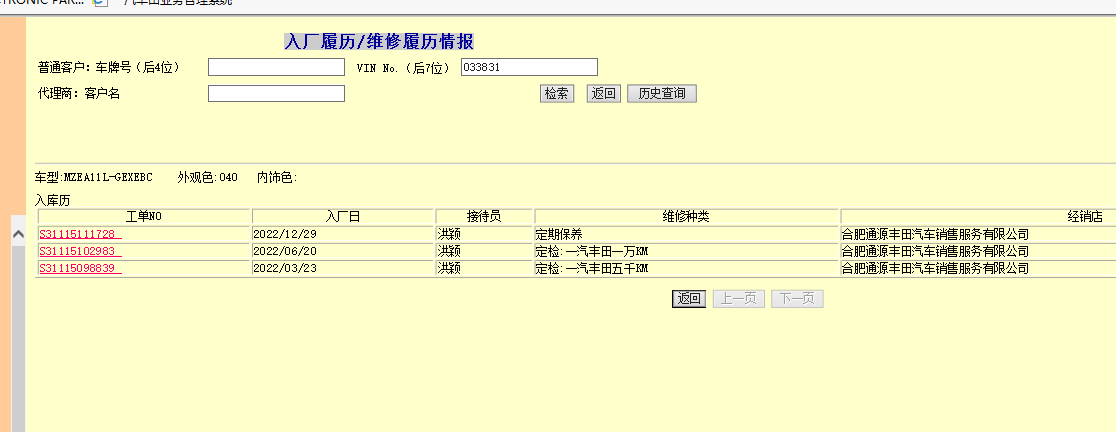This screenshot has height=432, width=1116.
Task: Click the 入厂日 column header
Action: click(x=342, y=216)
